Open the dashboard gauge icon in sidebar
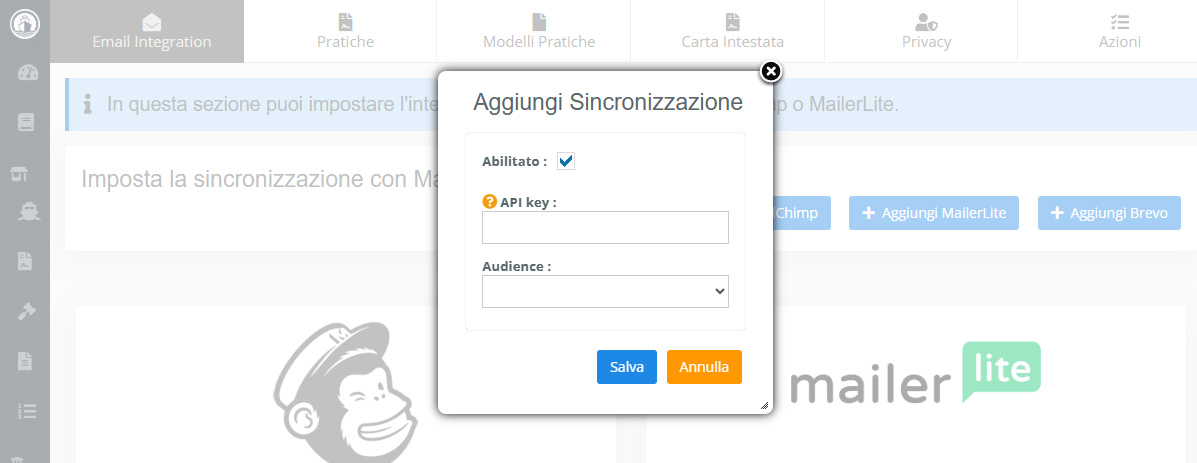This screenshot has height=463, width=1197. point(27,73)
